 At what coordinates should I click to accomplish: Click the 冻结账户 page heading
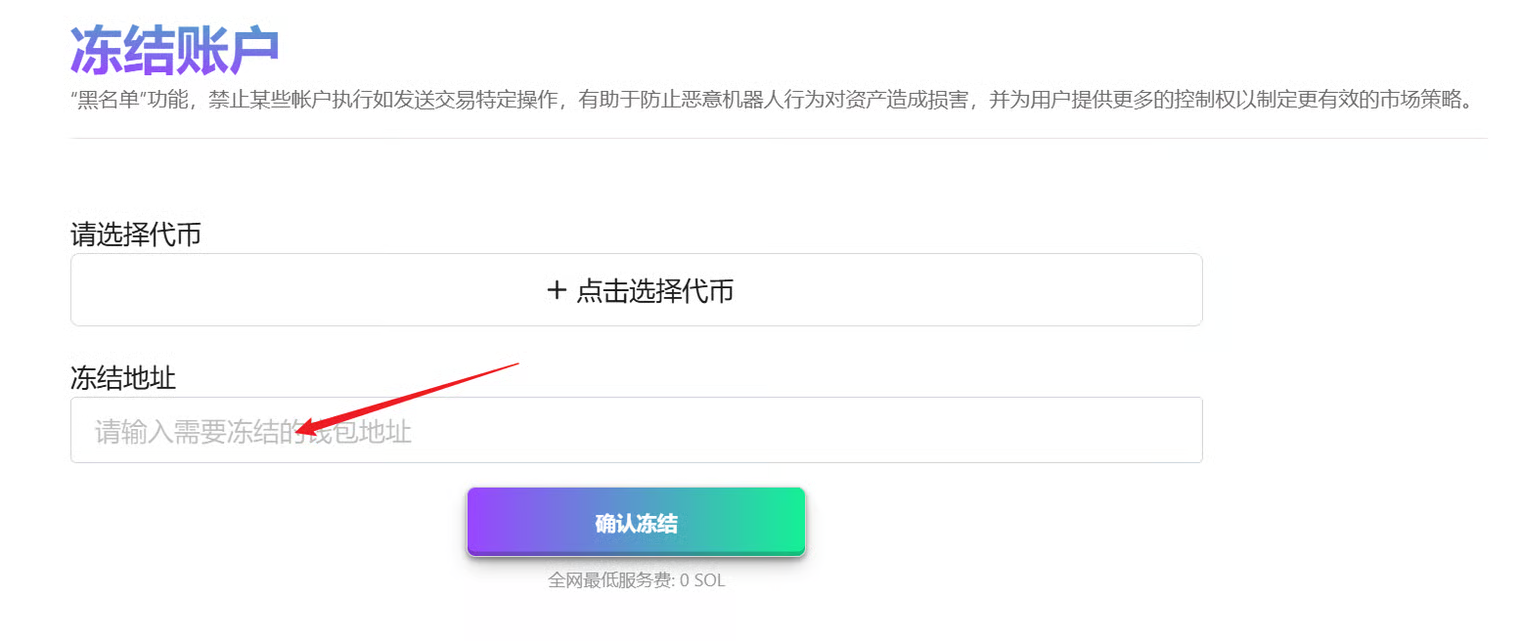point(174,48)
